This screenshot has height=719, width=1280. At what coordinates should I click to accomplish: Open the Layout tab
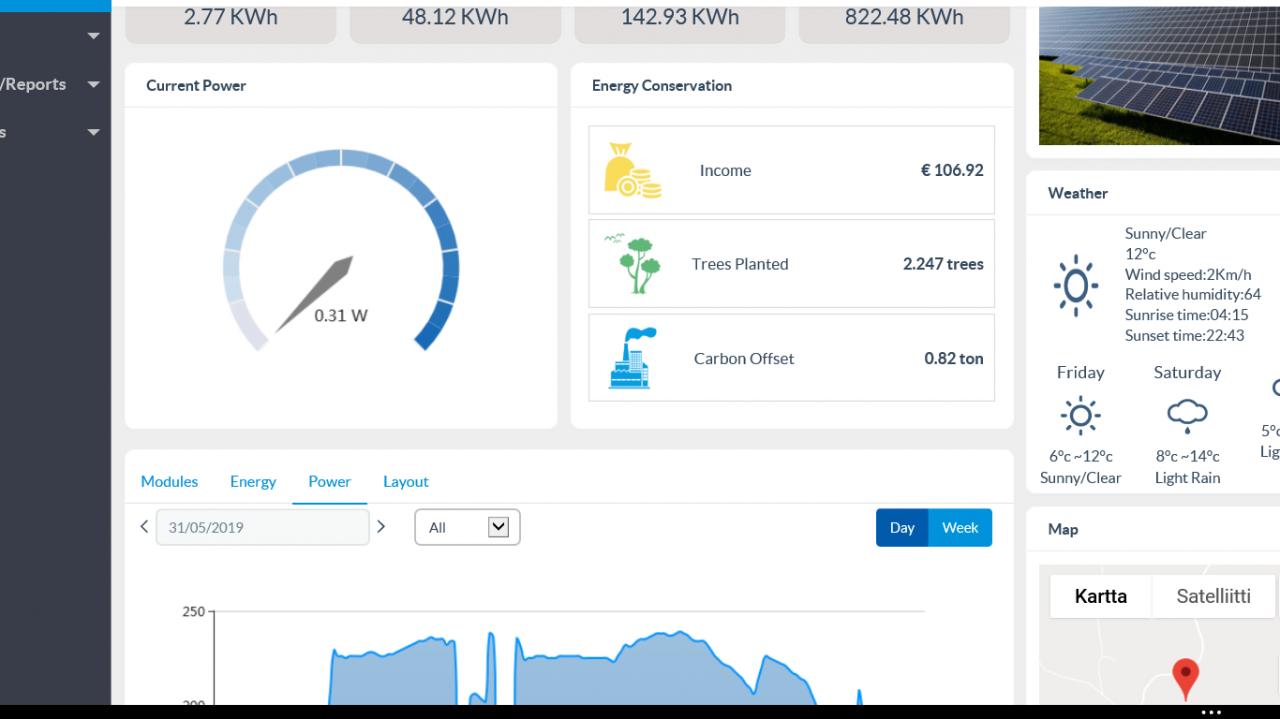coord(405,481)
